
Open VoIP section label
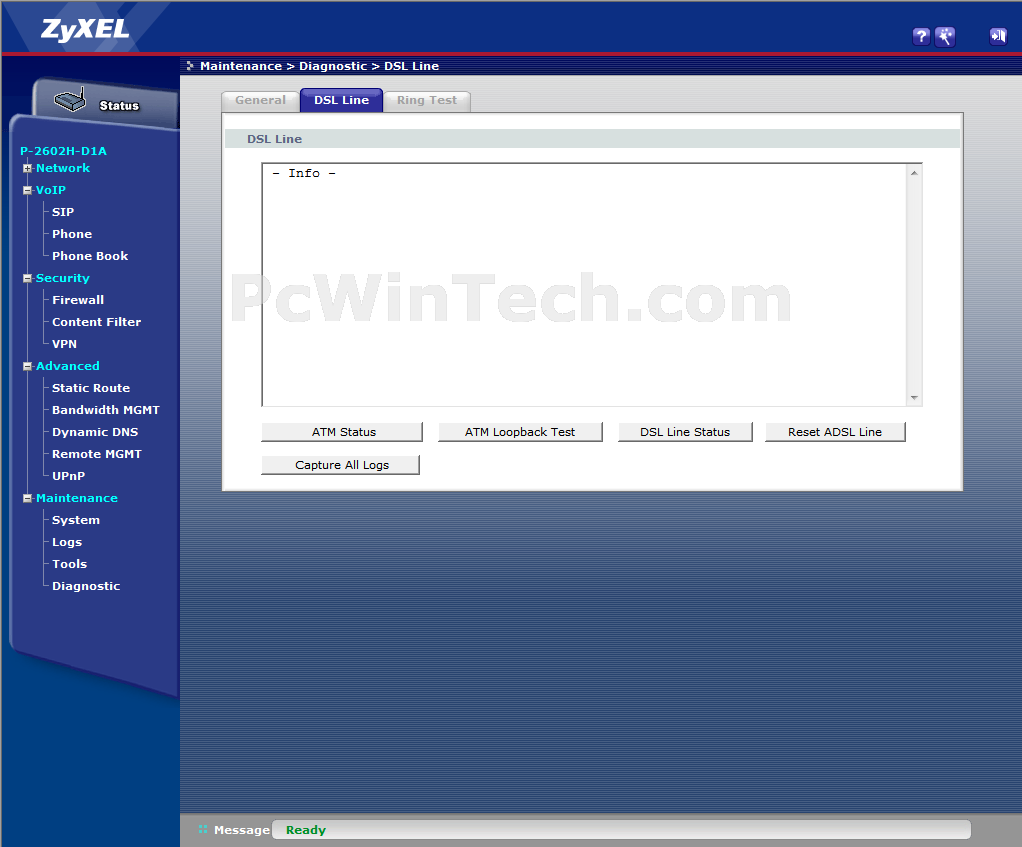[x=51, y=190]
